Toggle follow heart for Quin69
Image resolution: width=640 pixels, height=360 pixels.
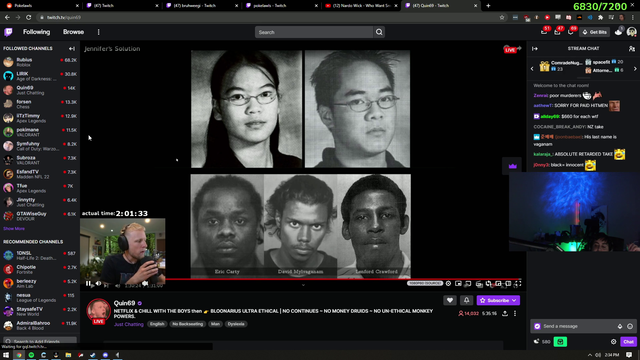[x=450, y=300]
